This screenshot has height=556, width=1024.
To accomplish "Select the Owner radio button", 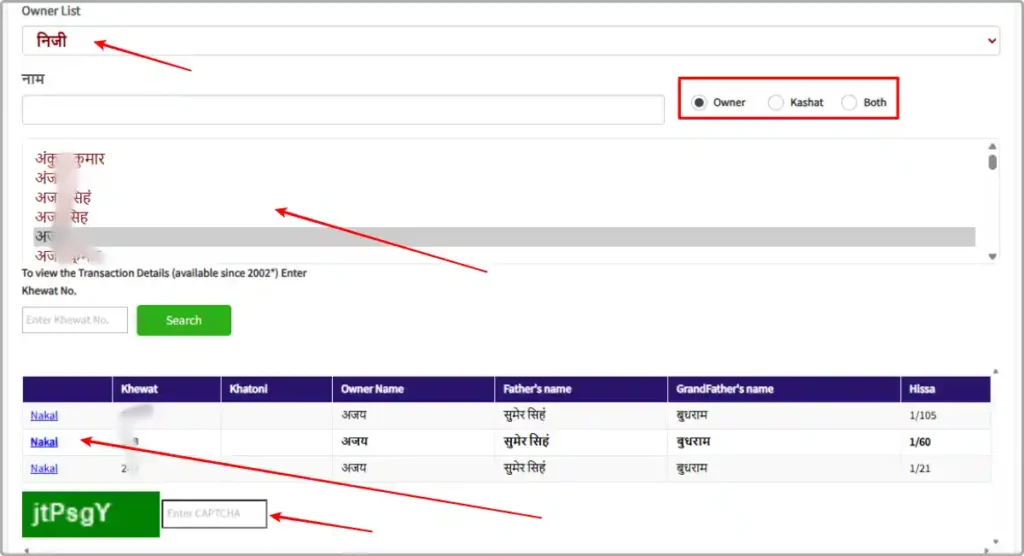I will pos(700,102).
